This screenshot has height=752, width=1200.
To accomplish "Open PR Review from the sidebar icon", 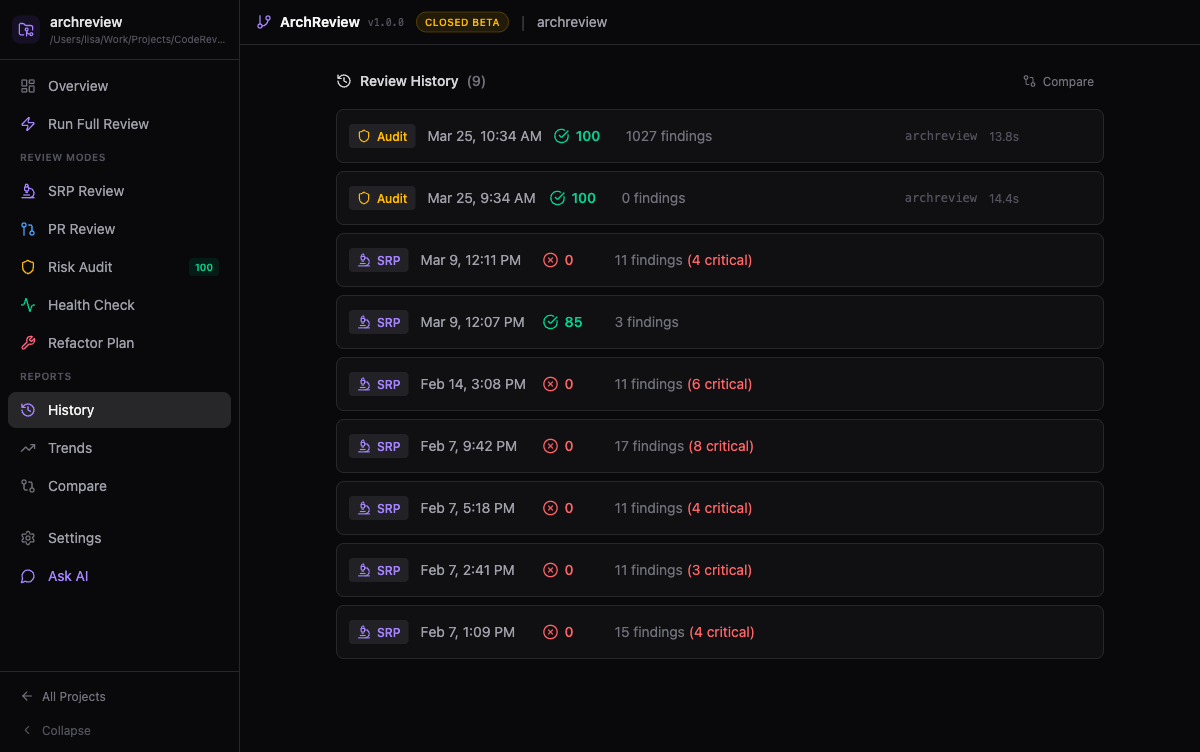I will tap(29, 229).
